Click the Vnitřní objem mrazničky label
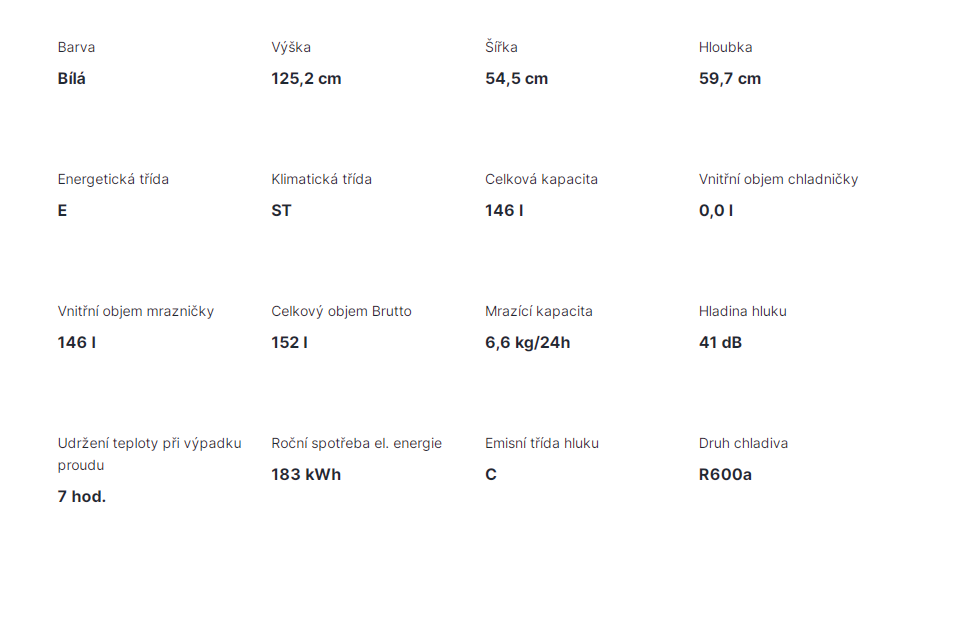Image resolution: width=960 pixels, height=631 pixels. coord(136,311)
